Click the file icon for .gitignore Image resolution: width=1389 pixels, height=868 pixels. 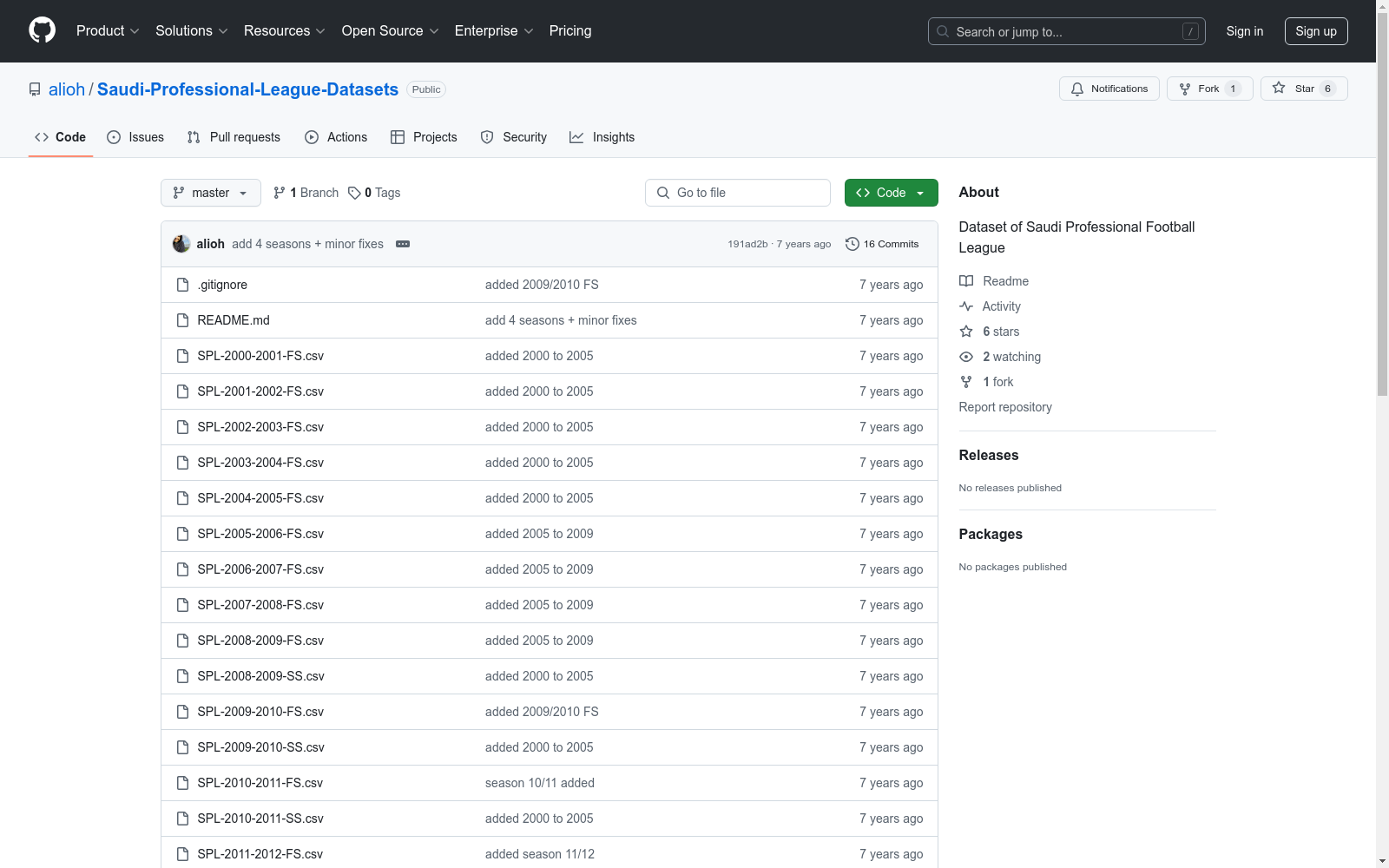[x=182, y=285]
